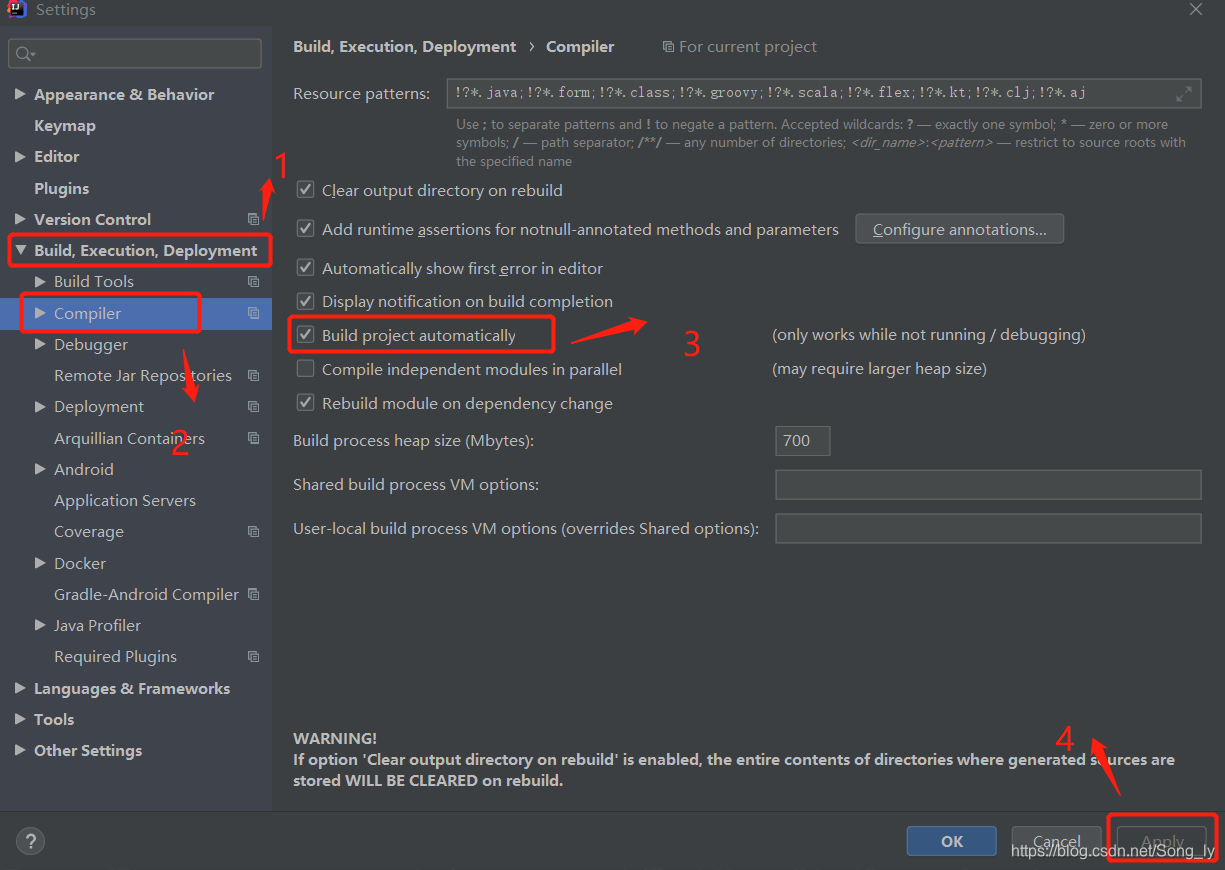
Task: Click the Cancel button
Action: point(1057,841)
